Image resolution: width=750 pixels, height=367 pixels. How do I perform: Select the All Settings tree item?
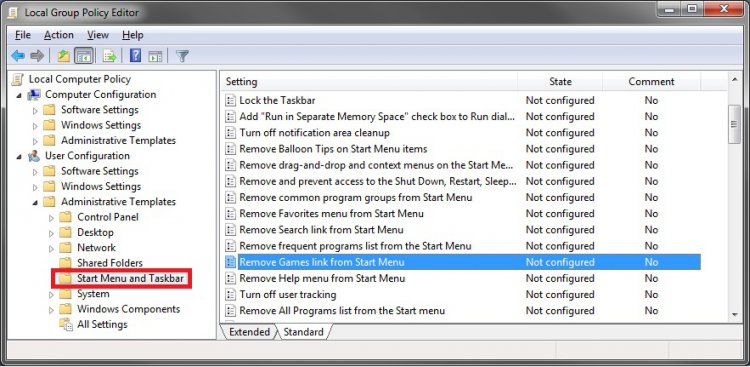pyautogui.click(x=102, y=324)
